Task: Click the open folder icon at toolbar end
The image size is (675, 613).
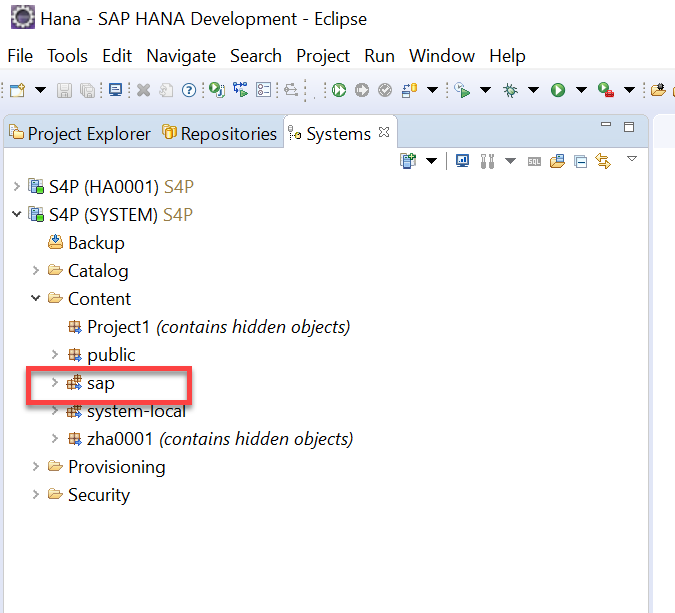Action: [x=658, y=90]
